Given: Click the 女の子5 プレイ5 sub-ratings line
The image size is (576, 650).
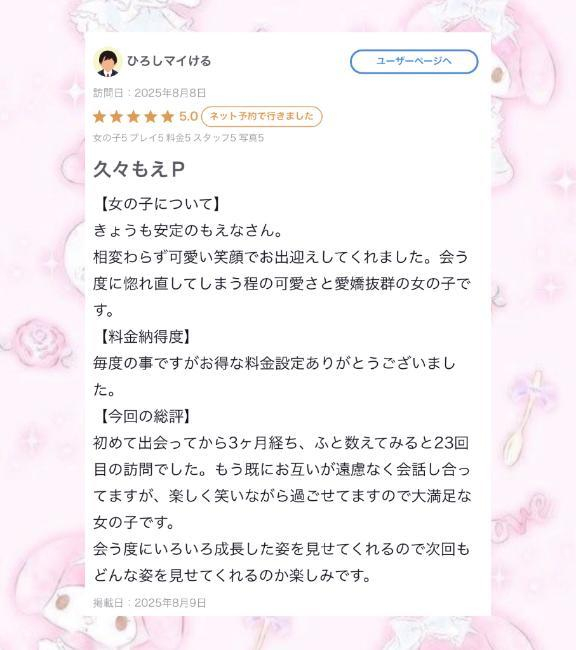Looking at the screenshot, I should pyautogui.click(x=178, y=138).
